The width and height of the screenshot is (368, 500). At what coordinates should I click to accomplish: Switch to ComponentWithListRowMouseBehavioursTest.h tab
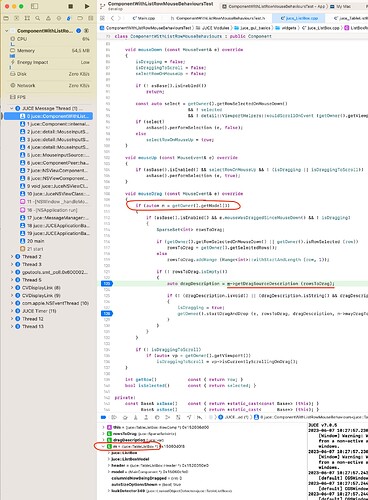tap(218, 18)
